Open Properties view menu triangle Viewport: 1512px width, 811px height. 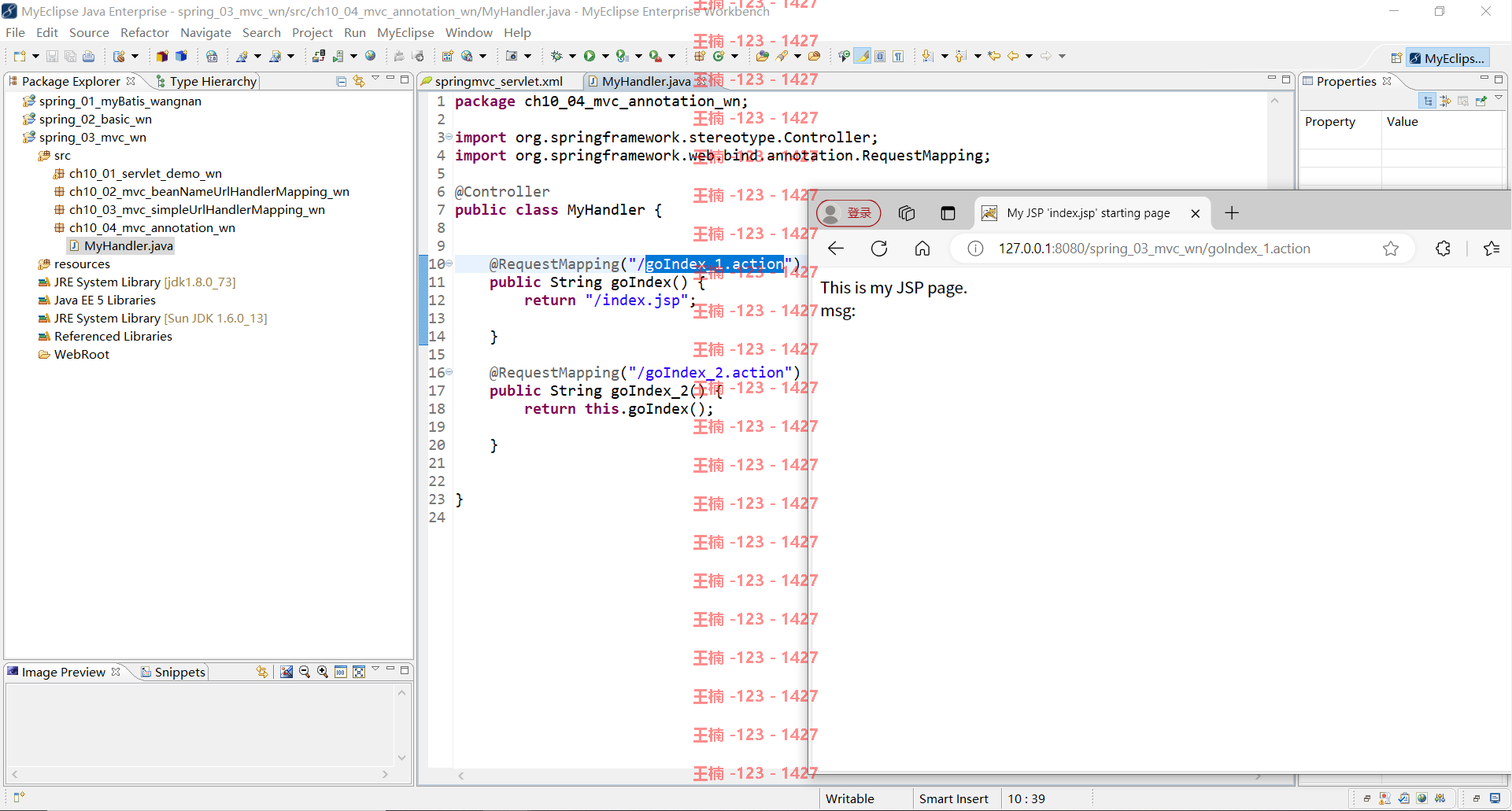(x=1499, y=98)
